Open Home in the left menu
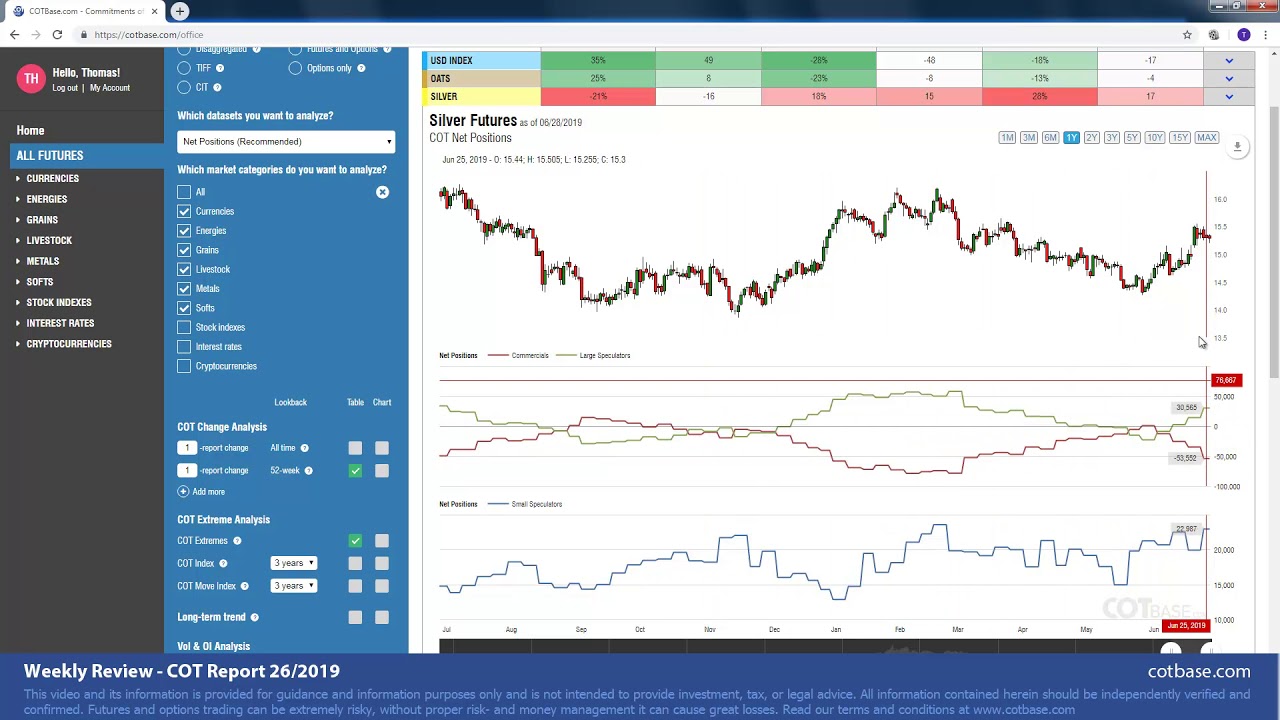Screen dimensions: 1280x720 click(30, 130)
